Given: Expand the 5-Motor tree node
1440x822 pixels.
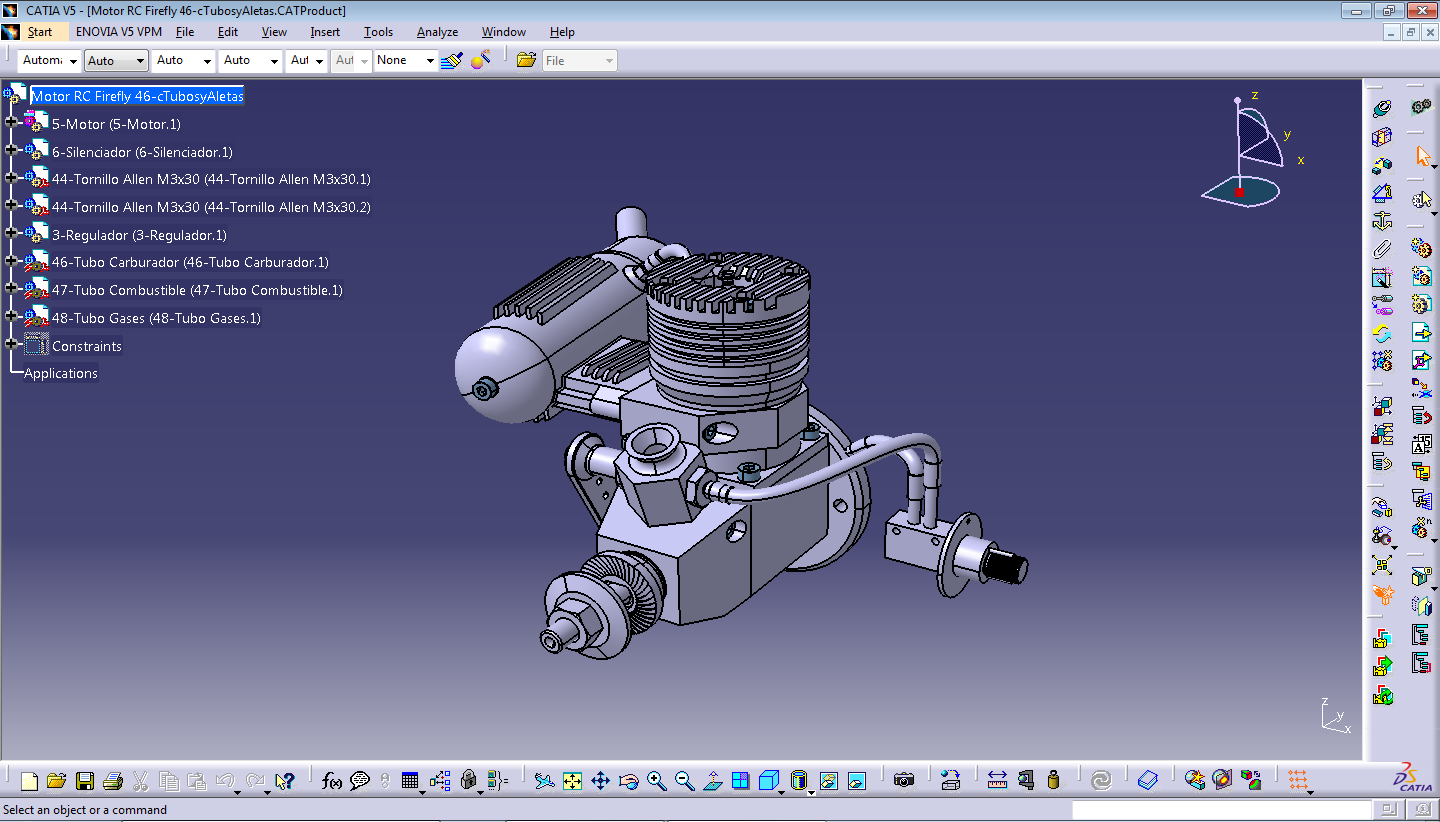Looking at the screenshot, I should pyautogui.click(x=12, y=122).
